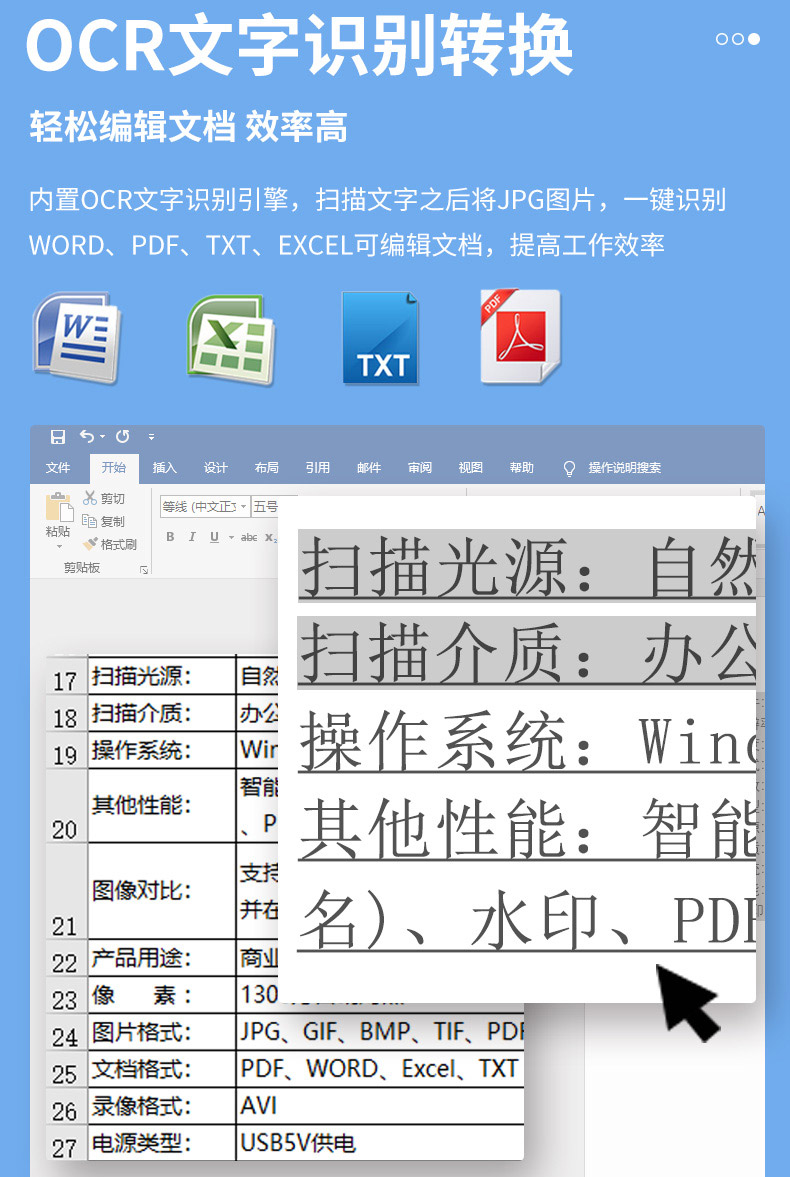The image size is (790, 1177).
Task: Click the Save icon in quick access toolbar
Action: pyautogui.click(x=58, y=437)
